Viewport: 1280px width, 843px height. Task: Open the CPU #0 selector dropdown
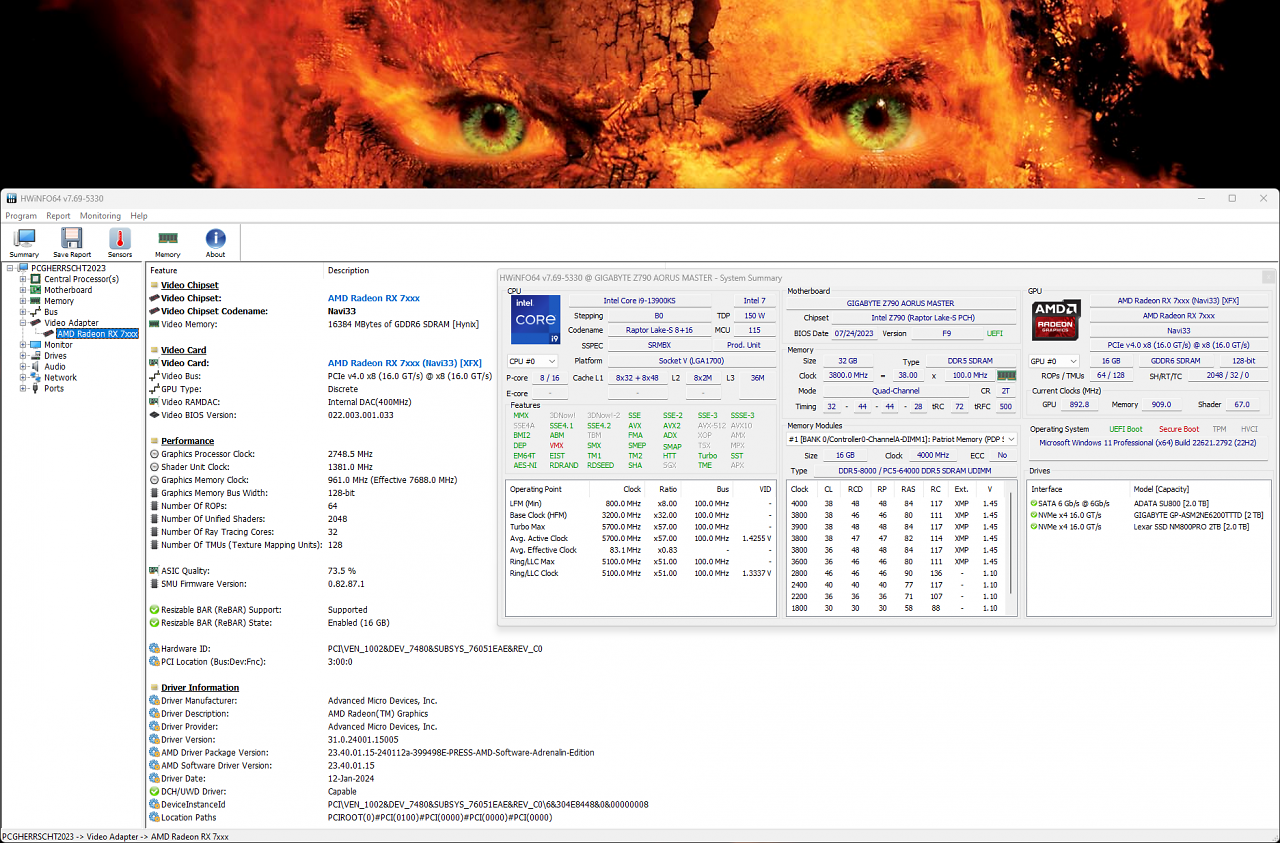coord(532,361)
